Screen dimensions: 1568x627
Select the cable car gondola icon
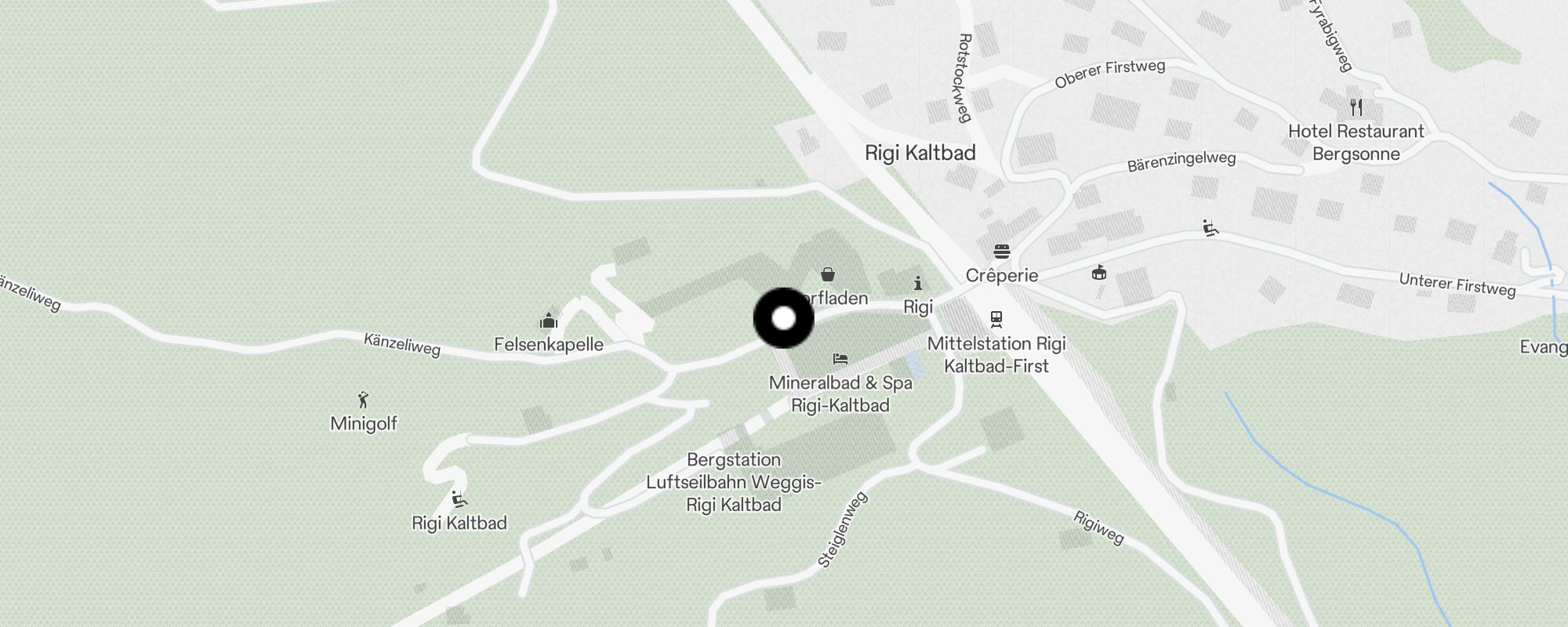(x=1099, y=273)
